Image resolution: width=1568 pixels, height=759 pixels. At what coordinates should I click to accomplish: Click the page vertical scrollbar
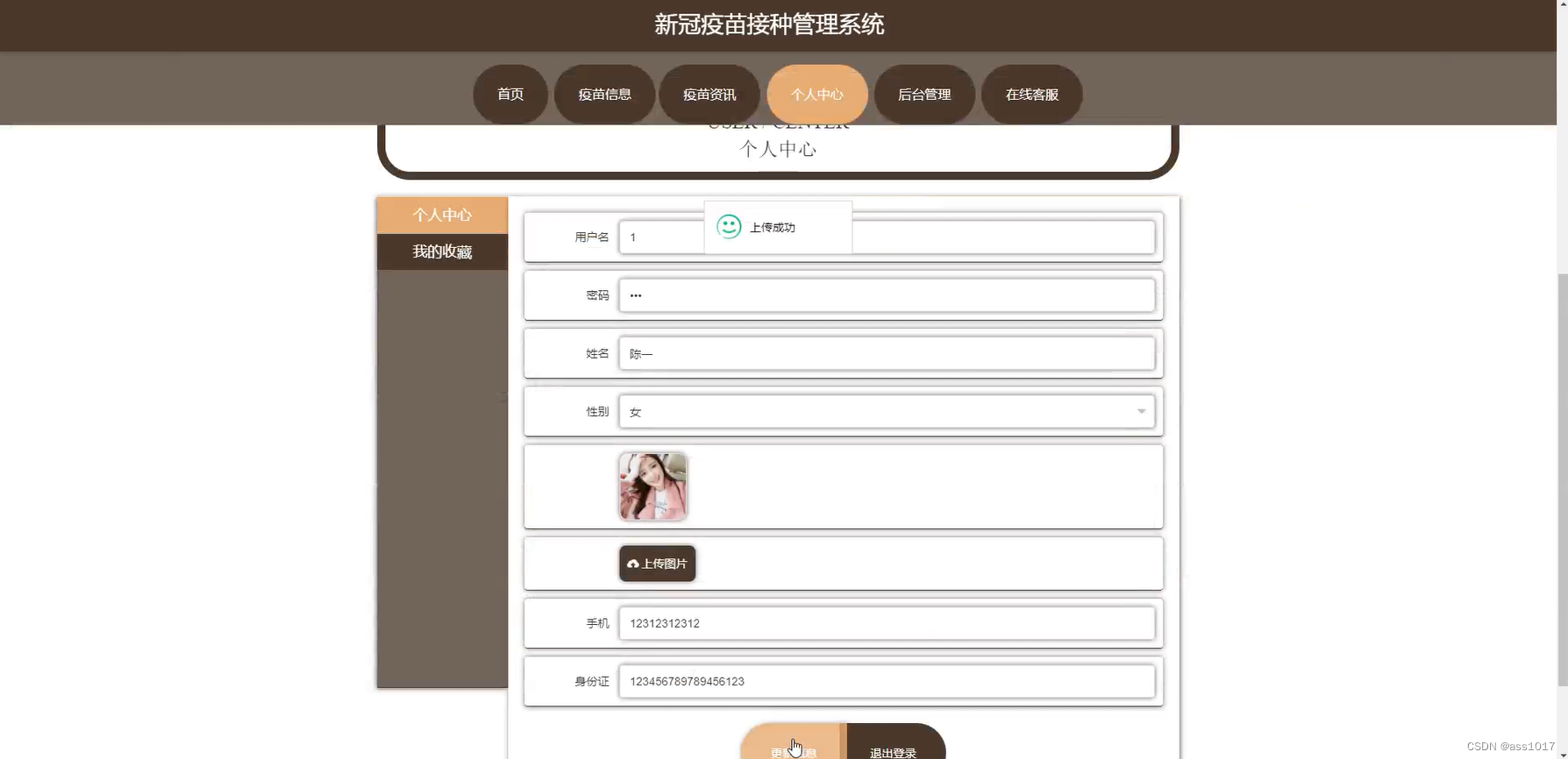[1562, 479]
